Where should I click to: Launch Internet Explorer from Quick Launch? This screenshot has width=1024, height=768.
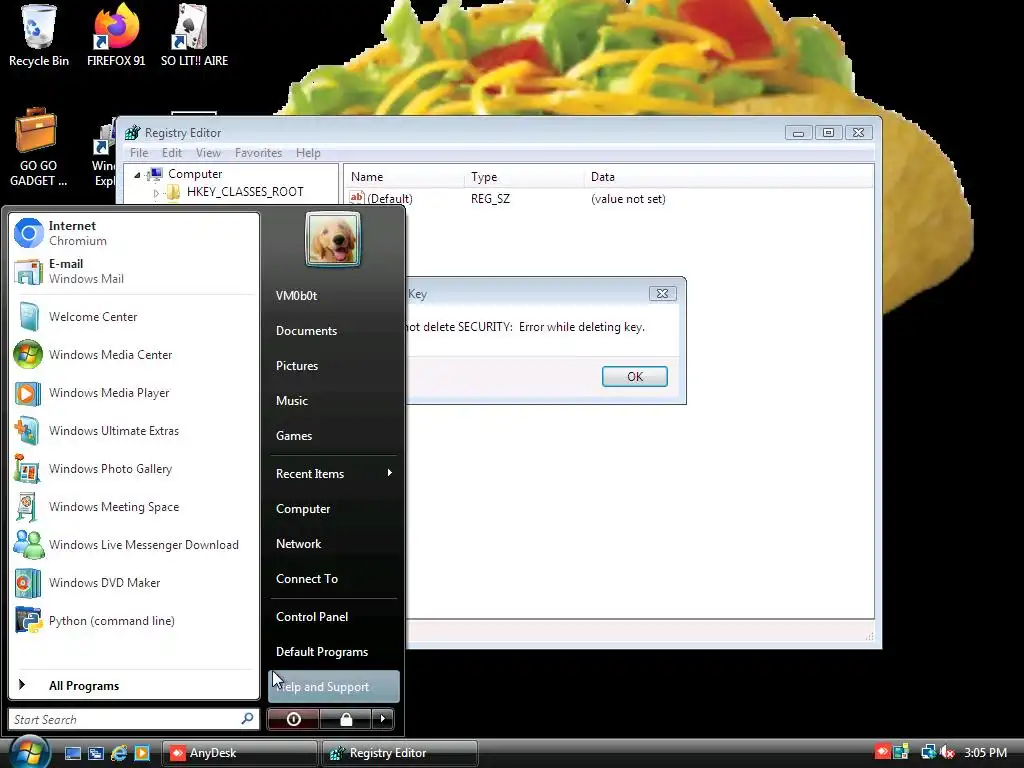119,753
